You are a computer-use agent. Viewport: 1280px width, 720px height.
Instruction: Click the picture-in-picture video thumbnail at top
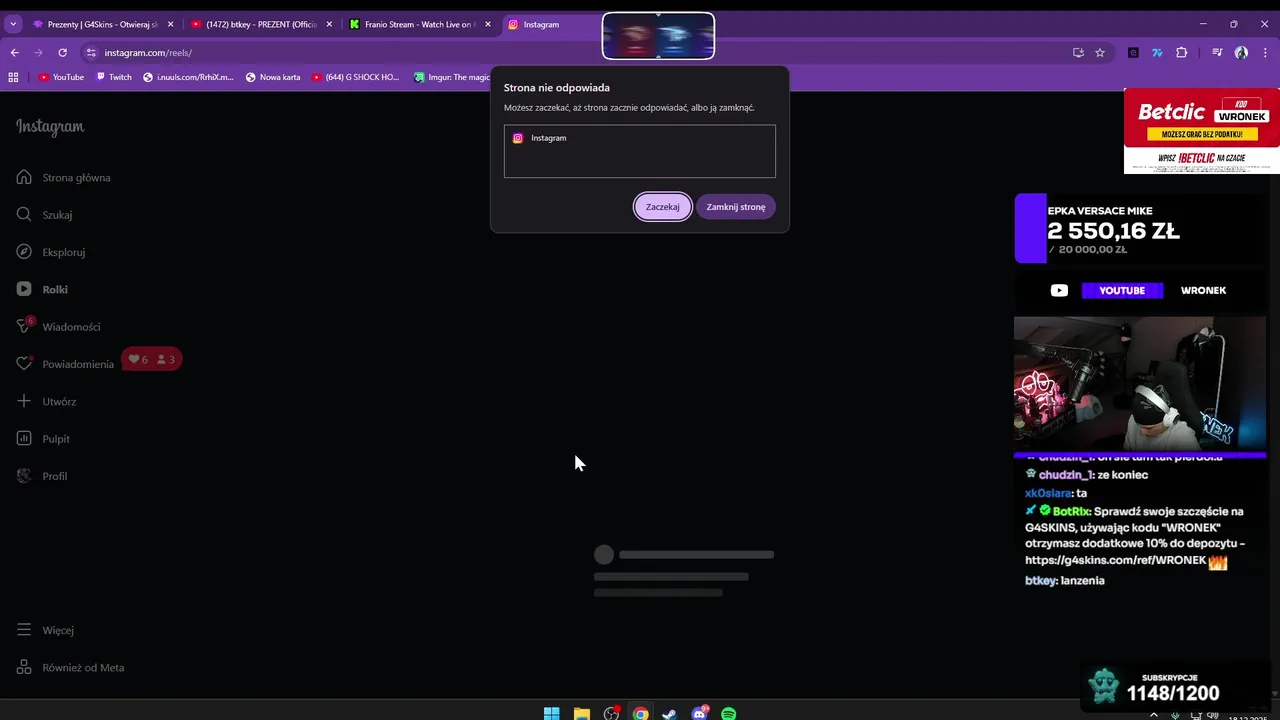[x=658, y=36]
